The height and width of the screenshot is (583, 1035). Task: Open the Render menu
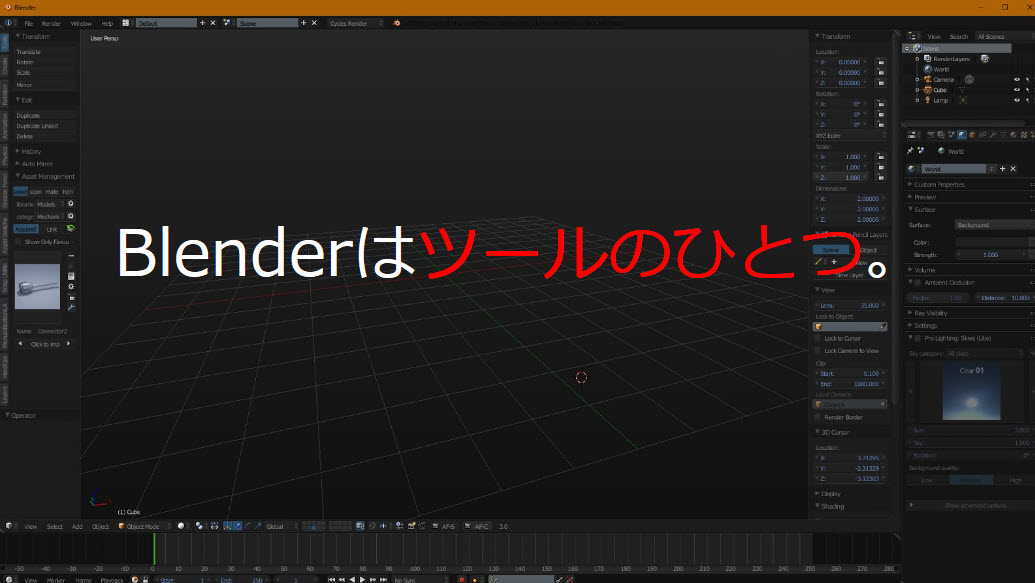[51, 23]
